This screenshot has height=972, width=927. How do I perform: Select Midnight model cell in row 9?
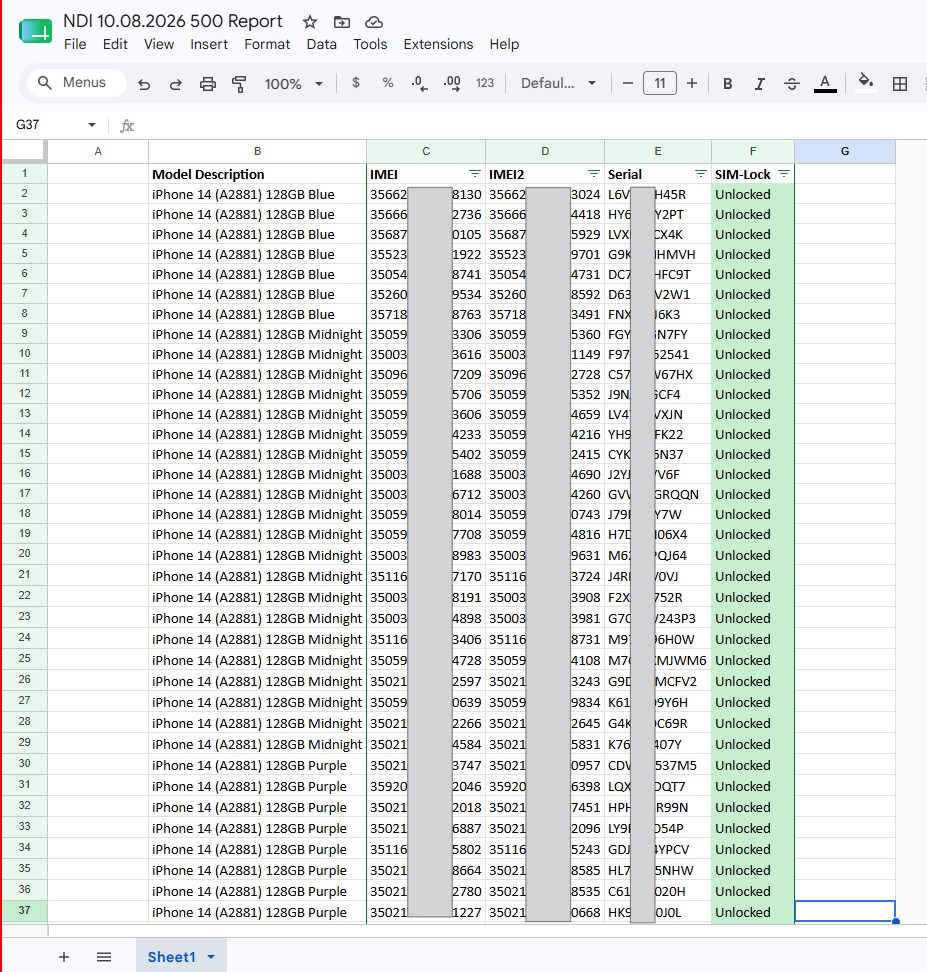[x=257, y=335]
